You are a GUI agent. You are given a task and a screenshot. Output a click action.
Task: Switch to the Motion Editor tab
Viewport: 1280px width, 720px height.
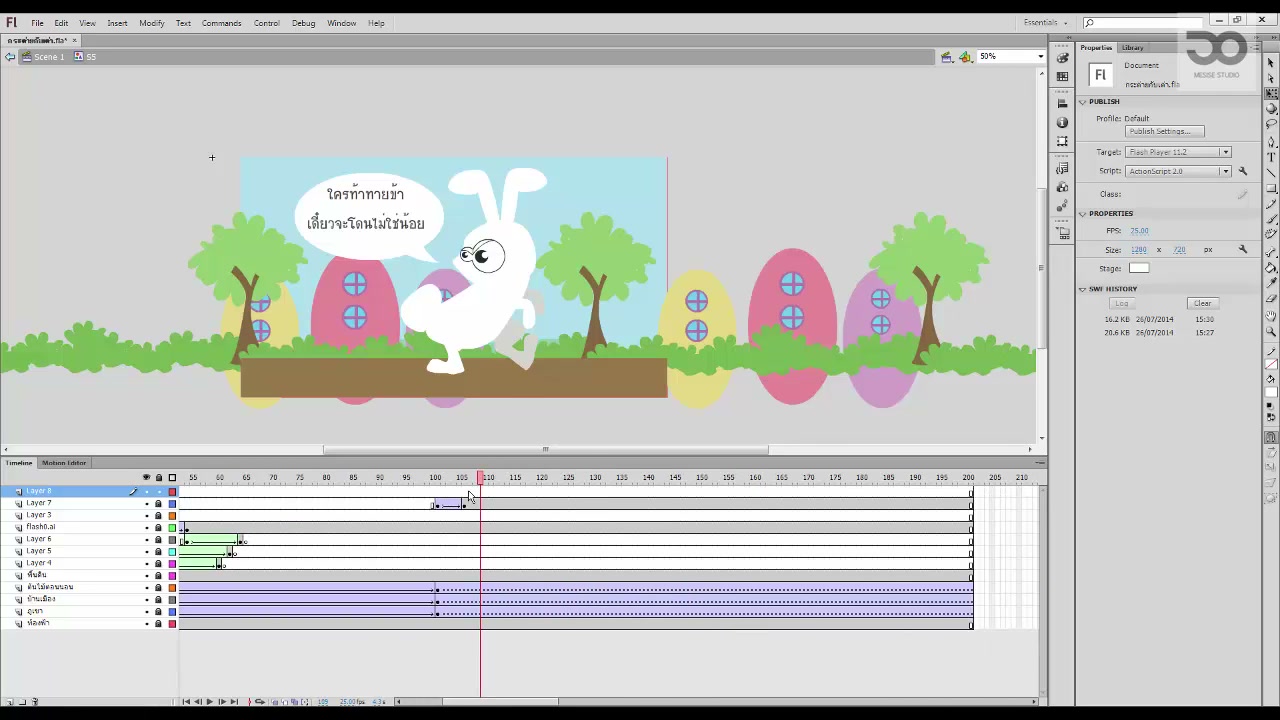click(x=64, y=463)
